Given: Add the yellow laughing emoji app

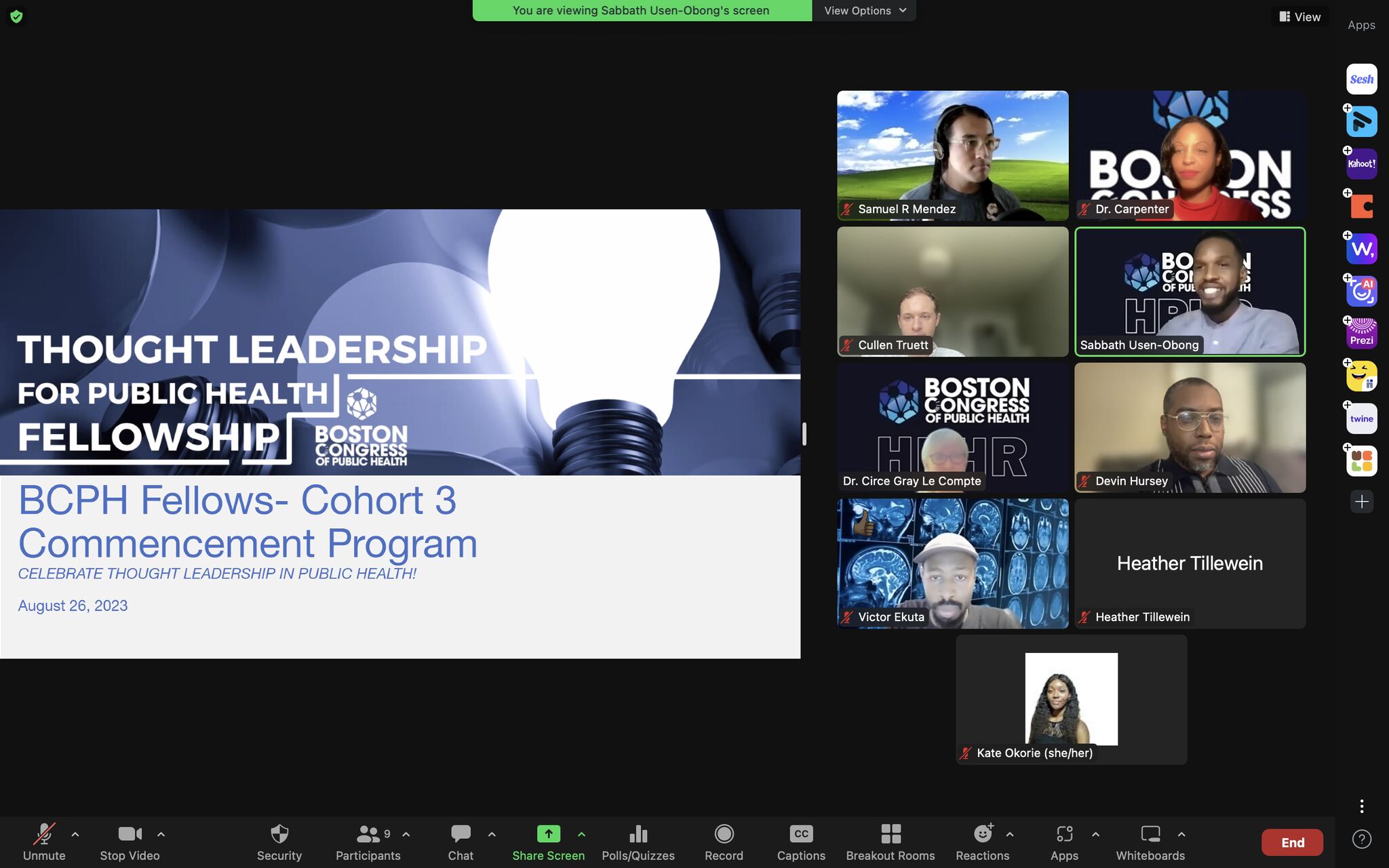Looking at the screenshot, I should click(x=1361, y=376).
